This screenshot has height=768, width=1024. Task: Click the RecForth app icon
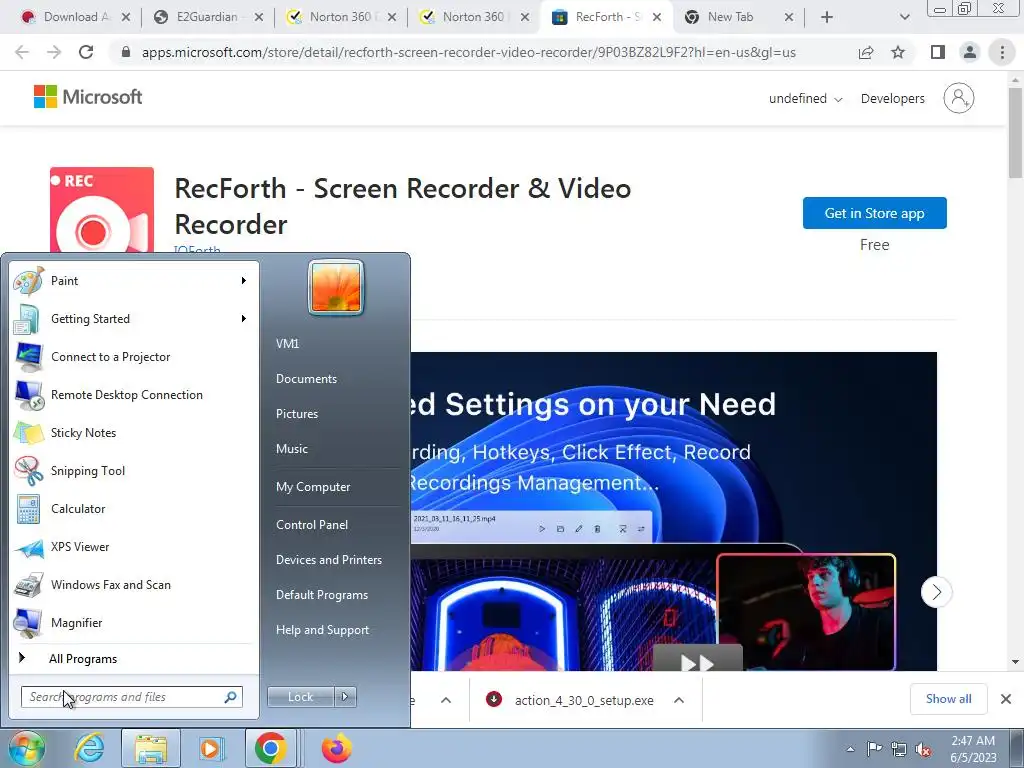pyautogui.click(x=102, y=210)
